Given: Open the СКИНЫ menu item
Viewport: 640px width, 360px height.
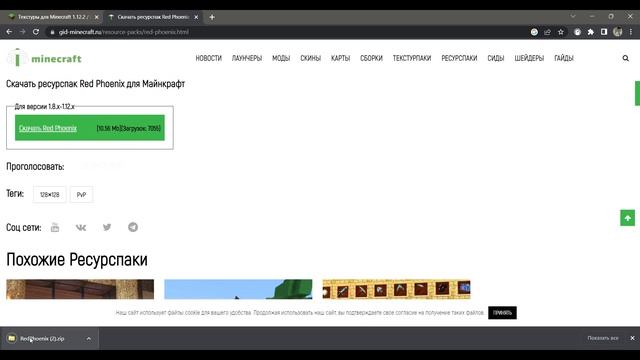Looking at the screenshot, I should 311,58.
